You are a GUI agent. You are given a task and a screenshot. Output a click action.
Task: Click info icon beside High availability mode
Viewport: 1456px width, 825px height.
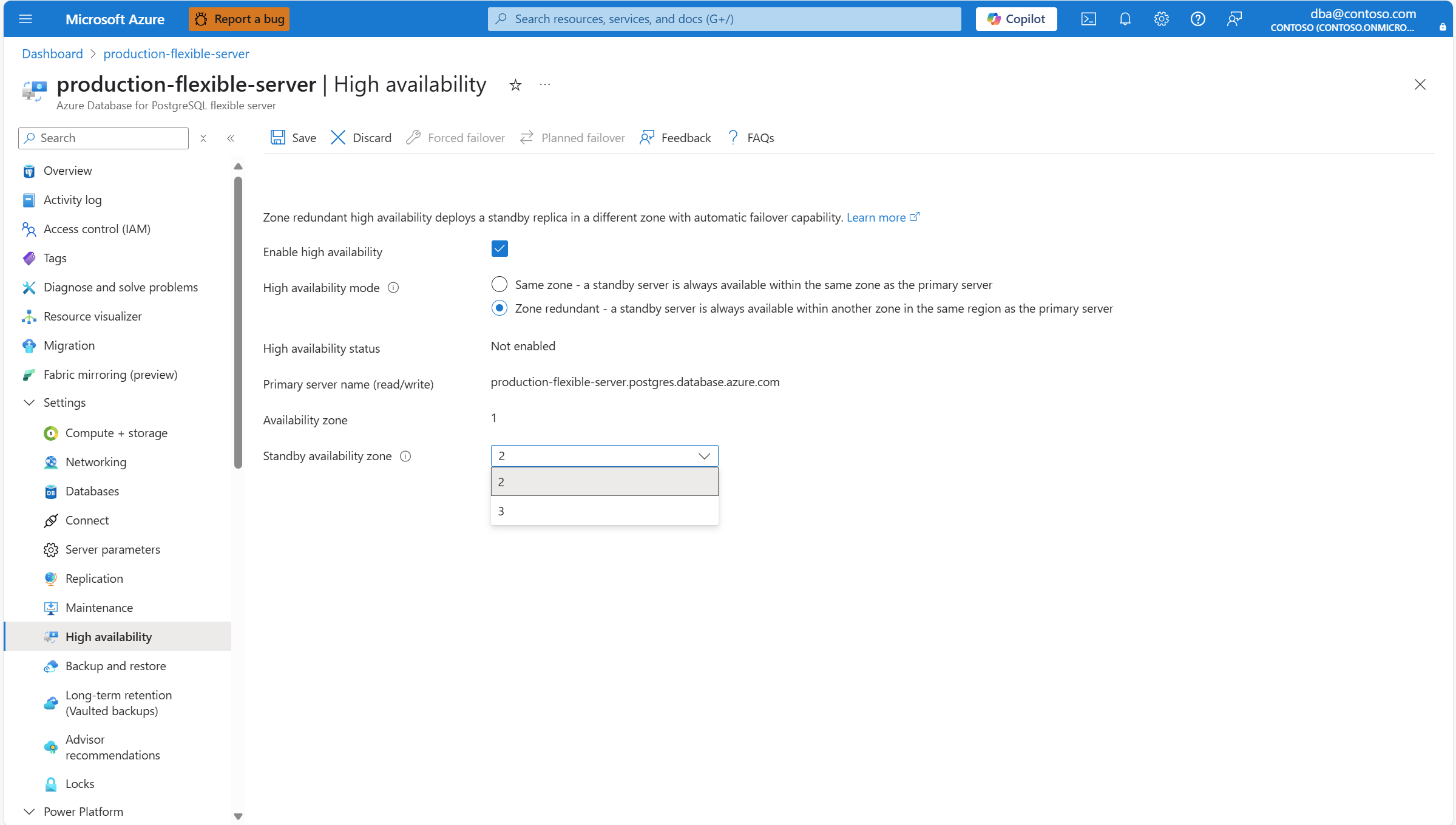(x=393, y=288)
